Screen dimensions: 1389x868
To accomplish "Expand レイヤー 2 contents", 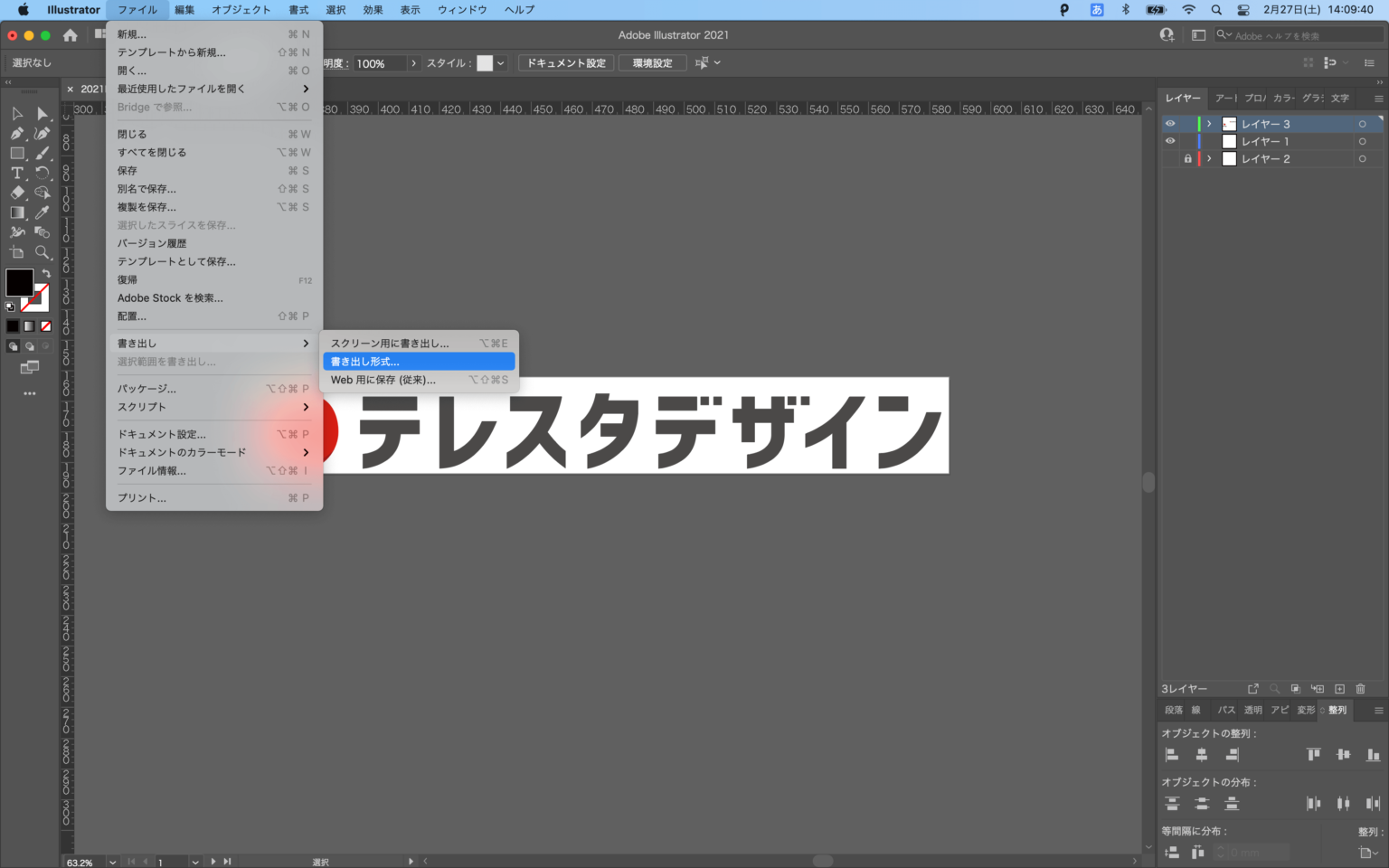I will pyautogui.click(x=1209, y=158).
